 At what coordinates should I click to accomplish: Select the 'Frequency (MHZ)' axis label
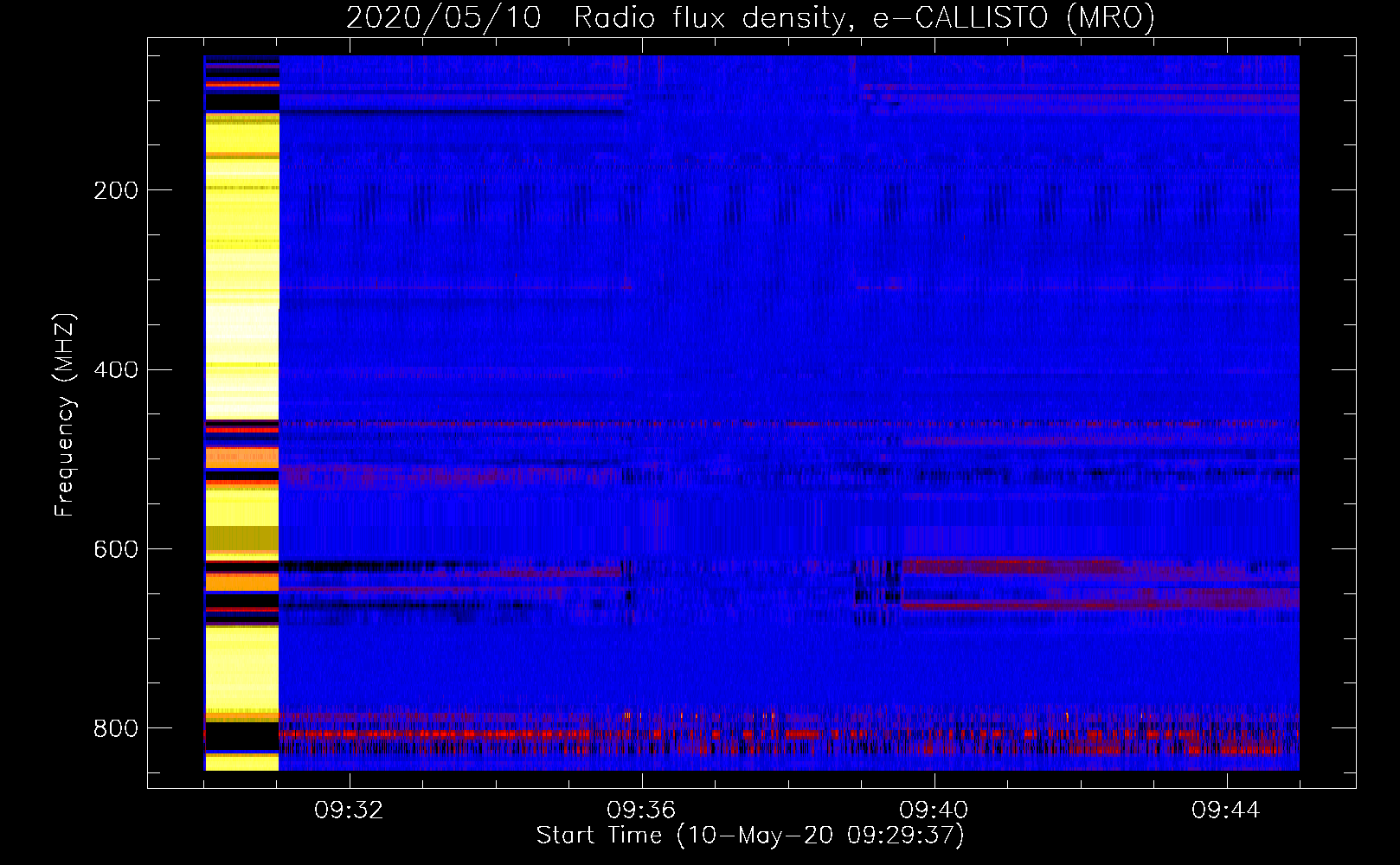[65, 414]
